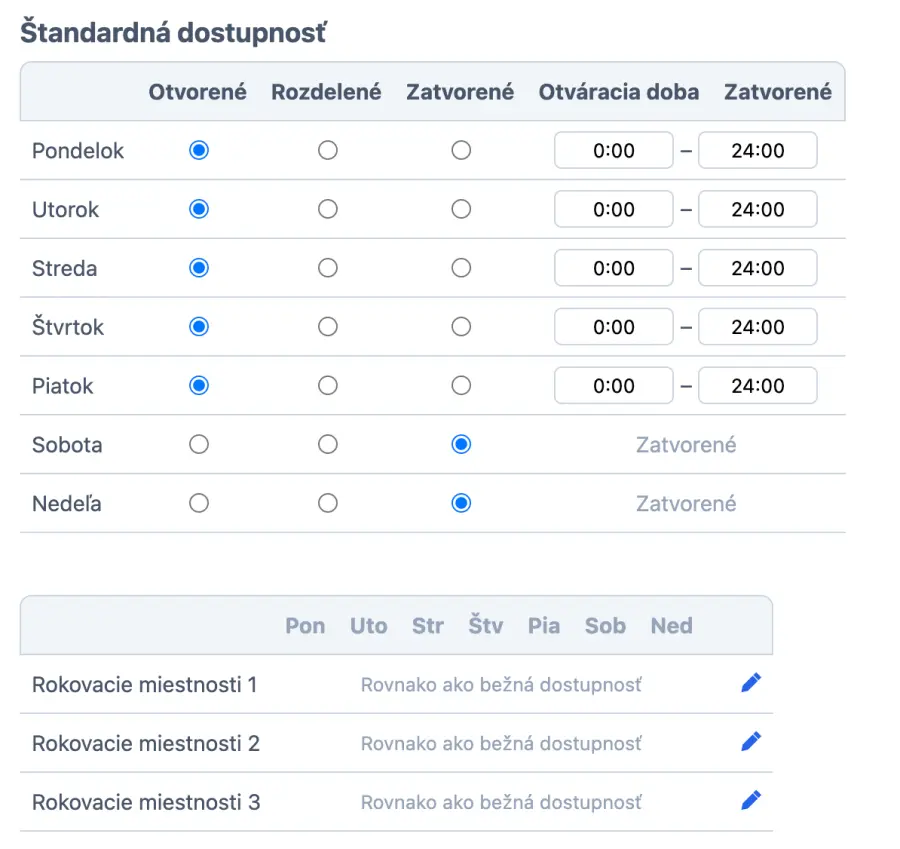Click Utorok closing time field
Image resolution: width=900 pixels, height=849 pixels.
tap(757, 210)
